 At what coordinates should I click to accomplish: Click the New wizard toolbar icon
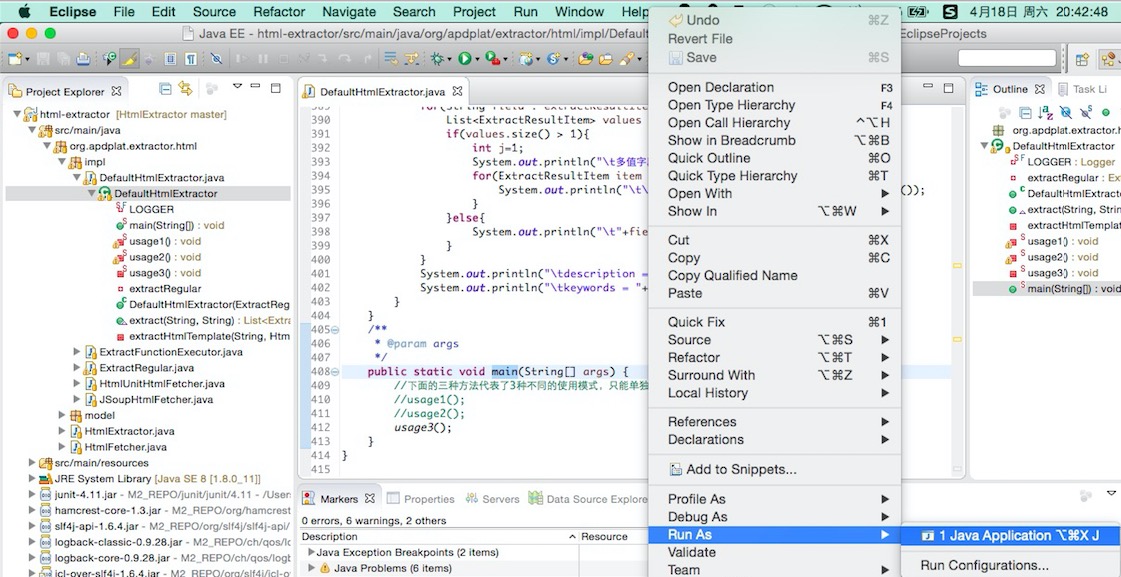click(x=14, y=59)
